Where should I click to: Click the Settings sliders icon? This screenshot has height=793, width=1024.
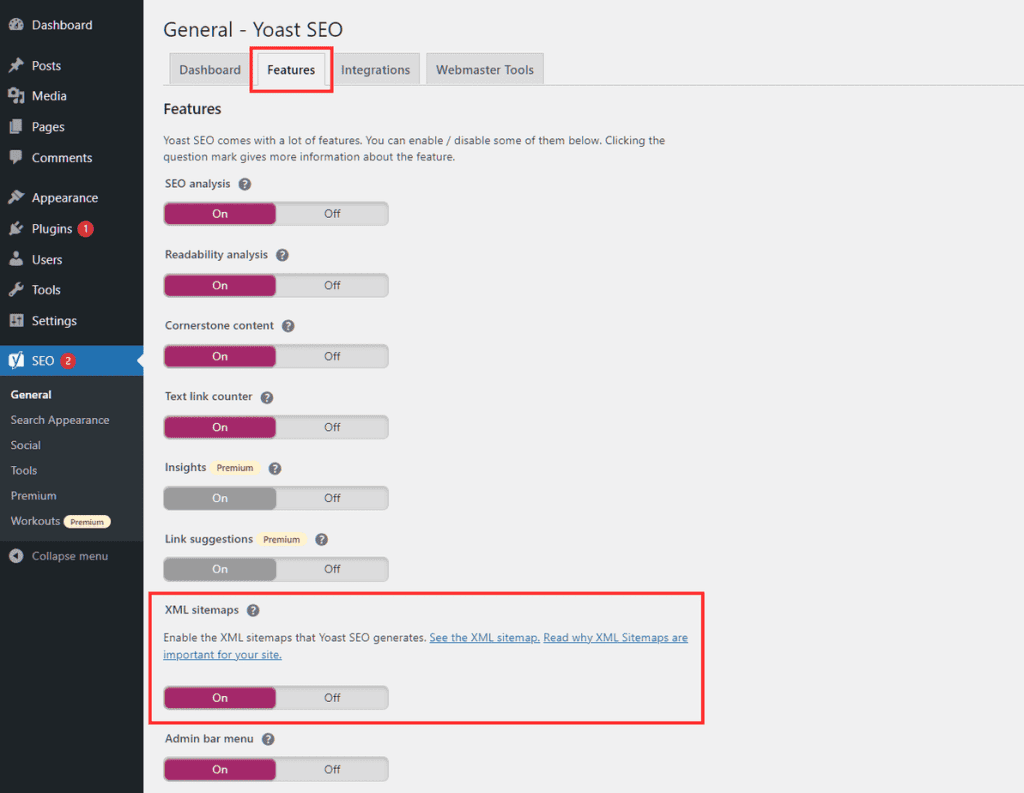pyautogui.click(x=16, y=321)
